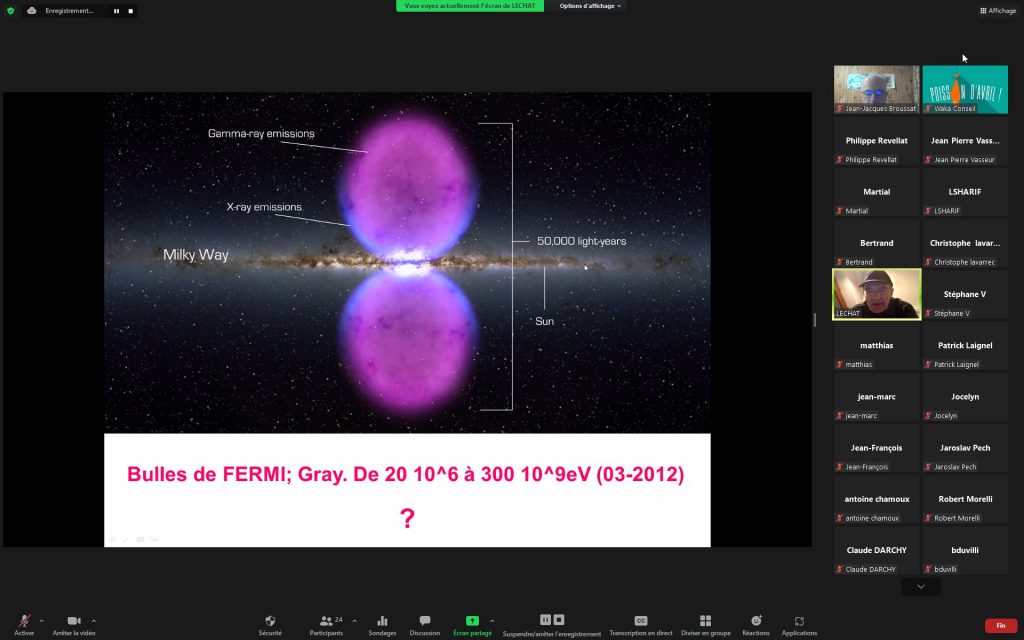The width and height of the screenshot is (1024, 640).
Task: Pause recording in the bottom toolbar
Action: click(x=545, y=620)
